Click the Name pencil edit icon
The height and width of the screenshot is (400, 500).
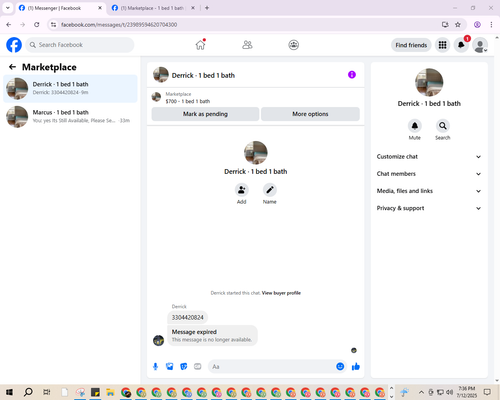(x=270, y=190)
